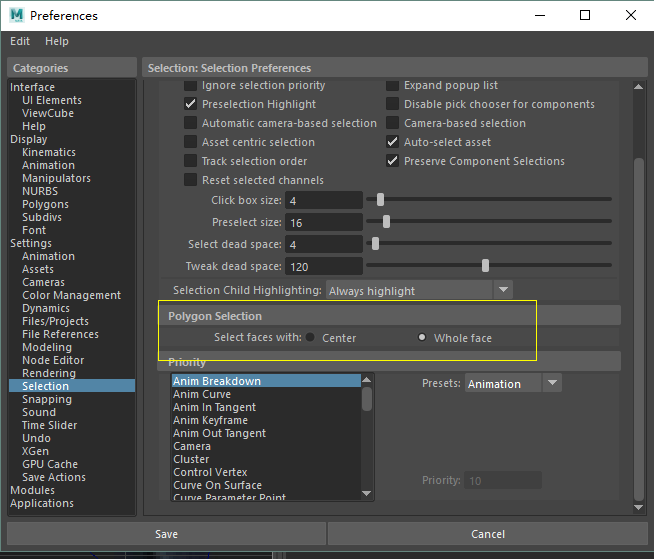Uncheck Auto-select asset
Screen dimensions: 654x559
392,142
